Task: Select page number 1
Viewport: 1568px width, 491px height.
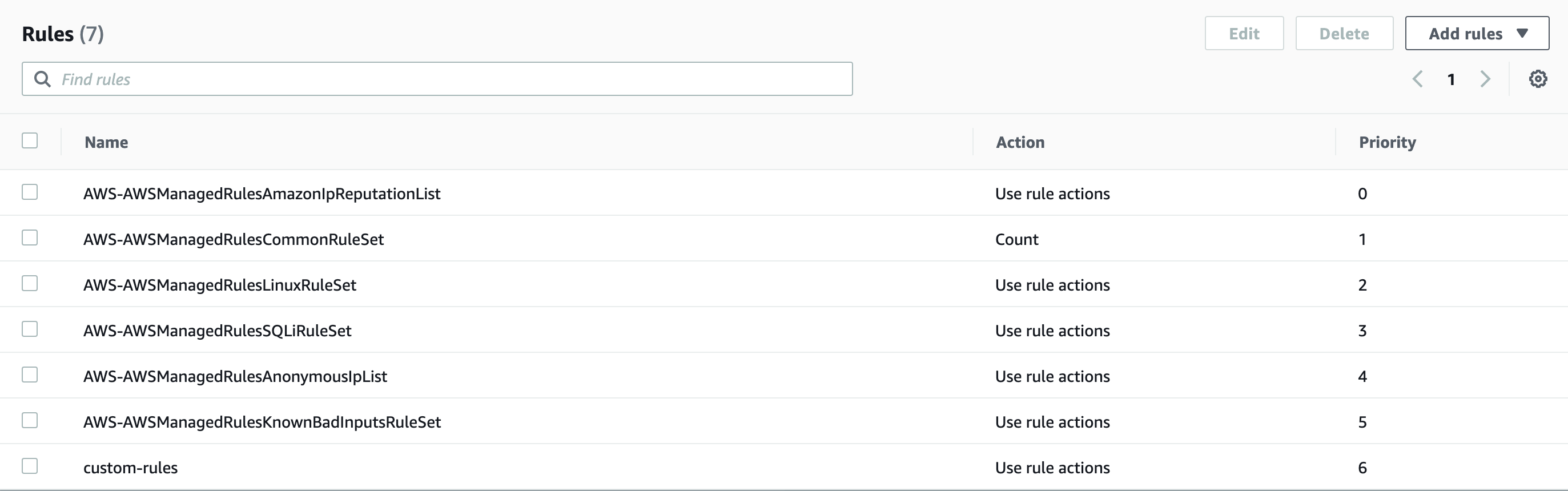Action: point(1451,80)
